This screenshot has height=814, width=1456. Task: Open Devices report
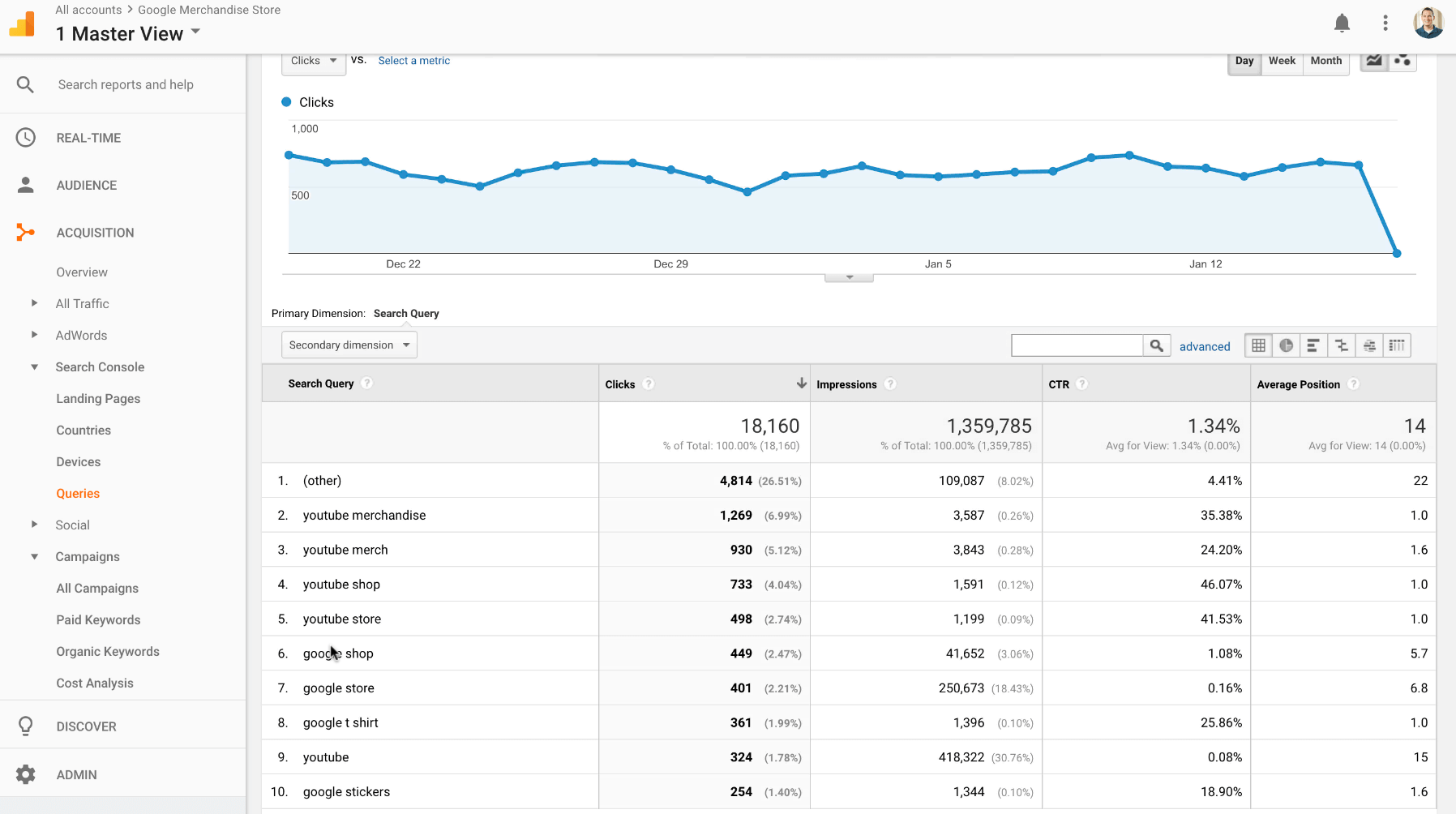pyautogui.click(x=79, y=461)
